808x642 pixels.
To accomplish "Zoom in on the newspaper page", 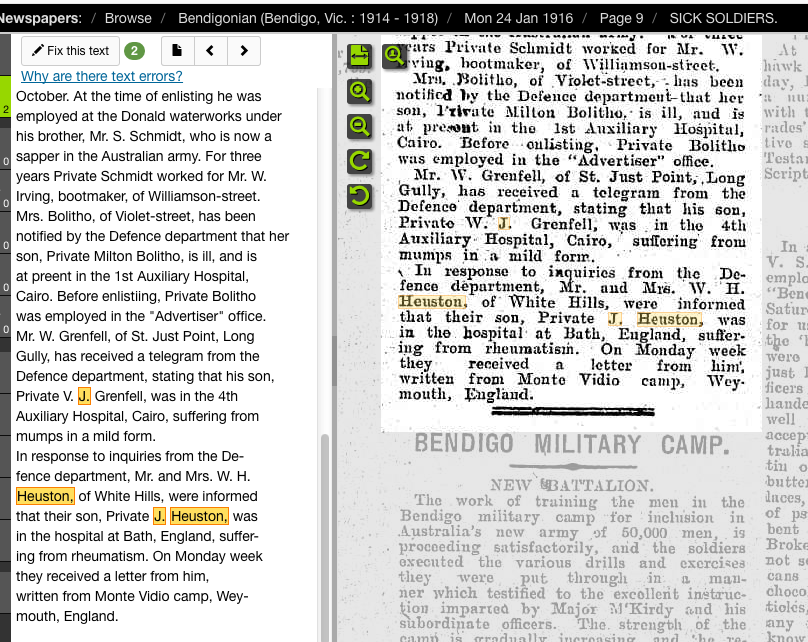I will [x=359, y=91].
